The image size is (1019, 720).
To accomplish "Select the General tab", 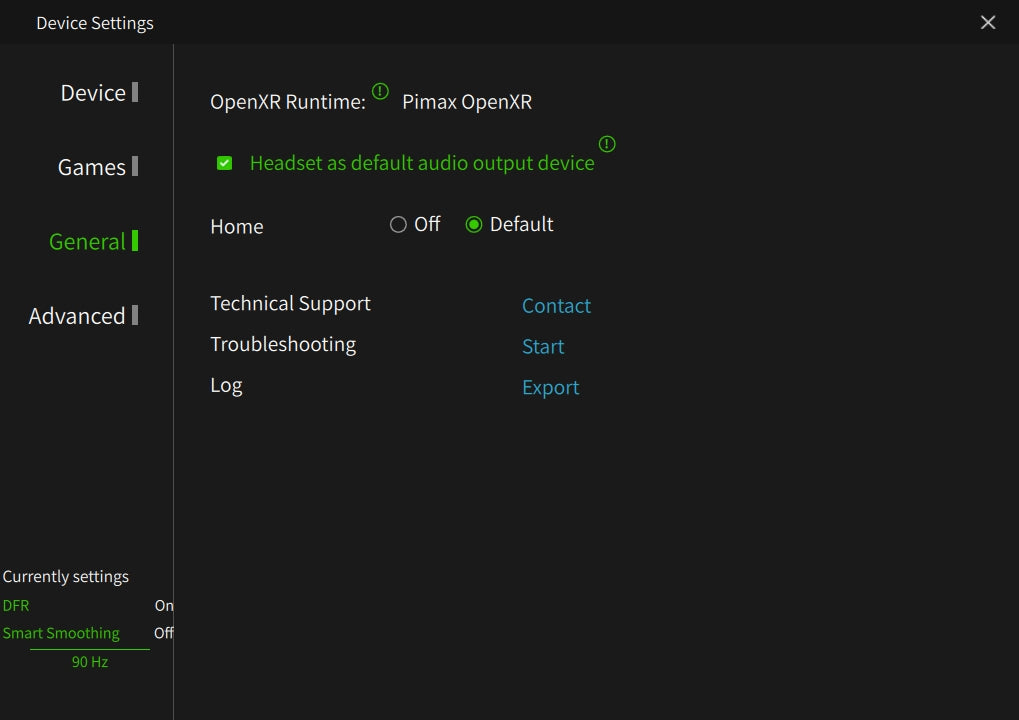I will coord(88,241).
